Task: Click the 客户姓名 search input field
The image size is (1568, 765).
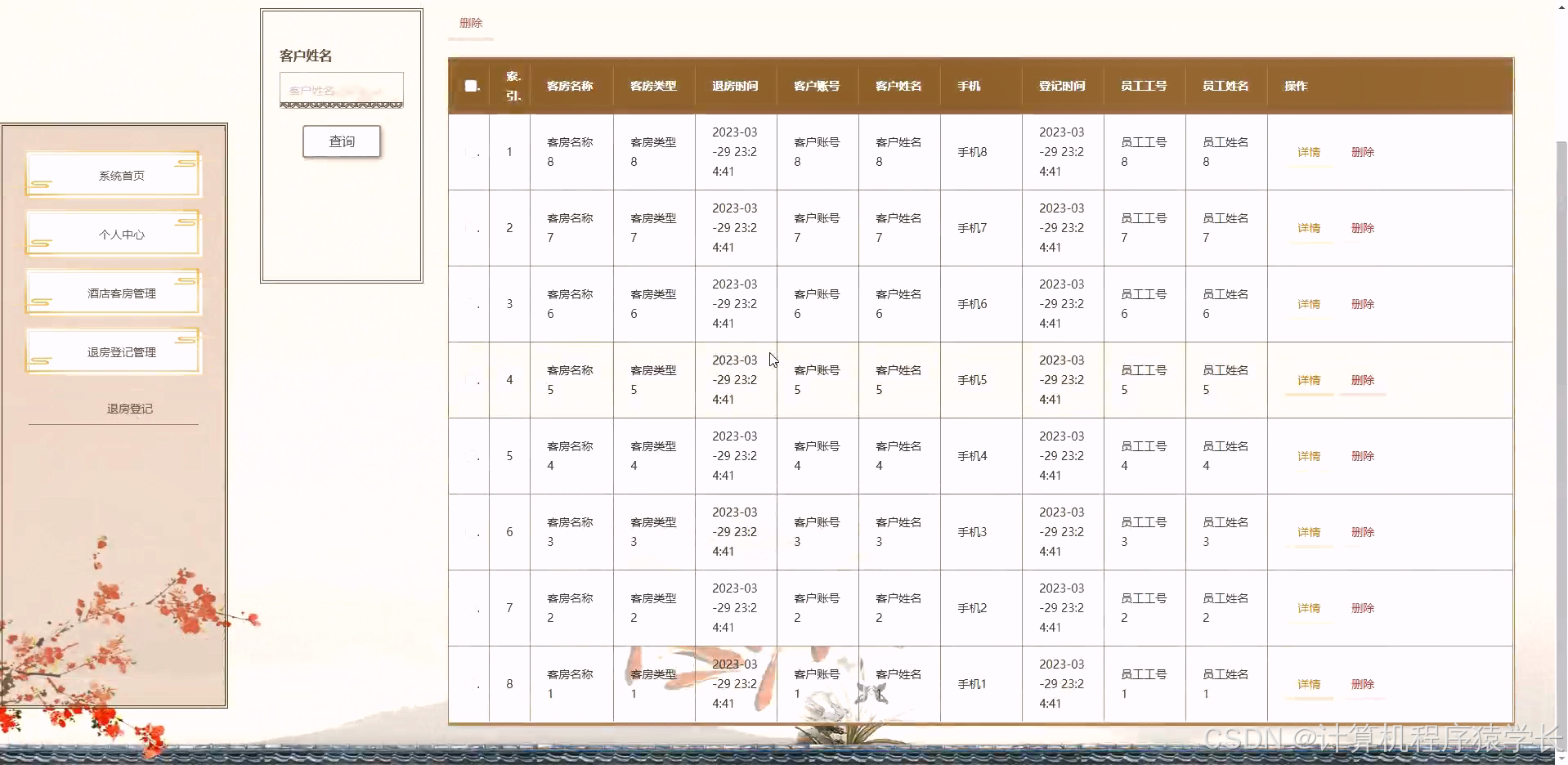Action: pos(341,90)
